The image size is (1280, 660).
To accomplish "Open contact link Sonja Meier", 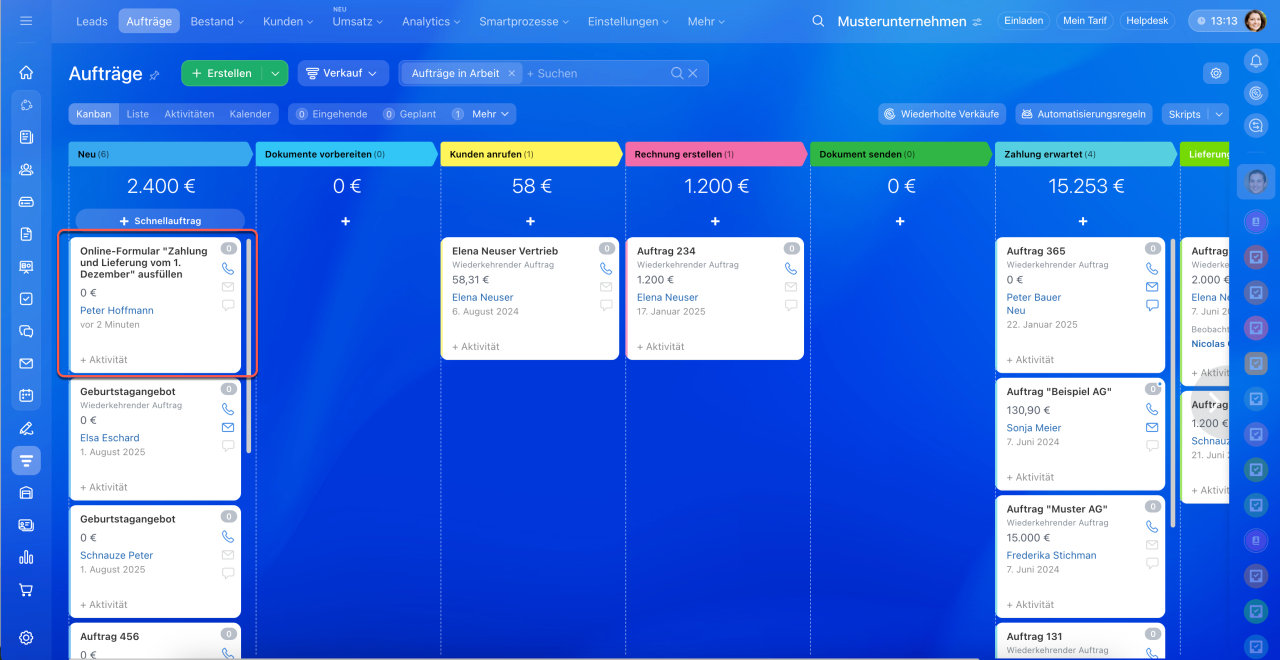I will click(1034, 428).
